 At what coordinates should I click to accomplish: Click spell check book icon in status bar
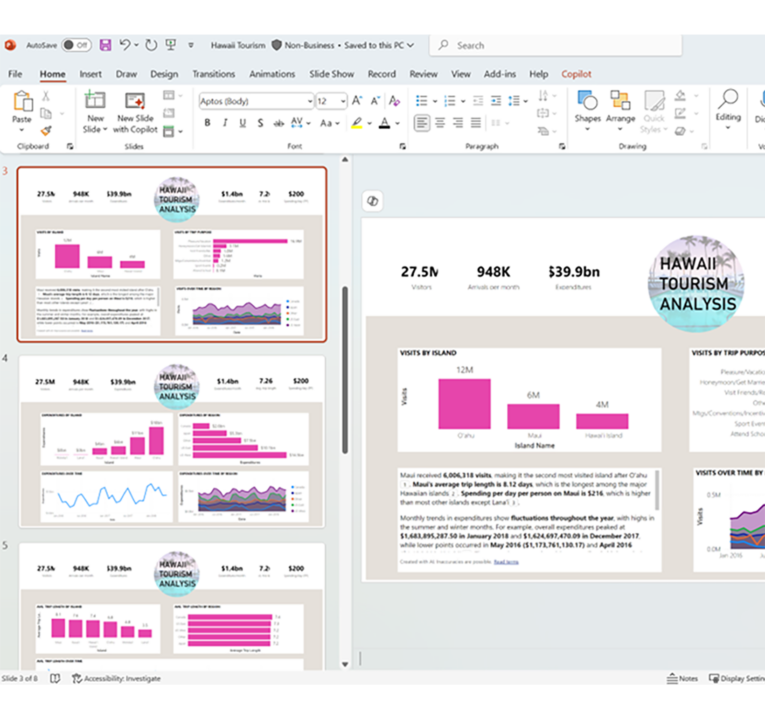pos(55,679)
